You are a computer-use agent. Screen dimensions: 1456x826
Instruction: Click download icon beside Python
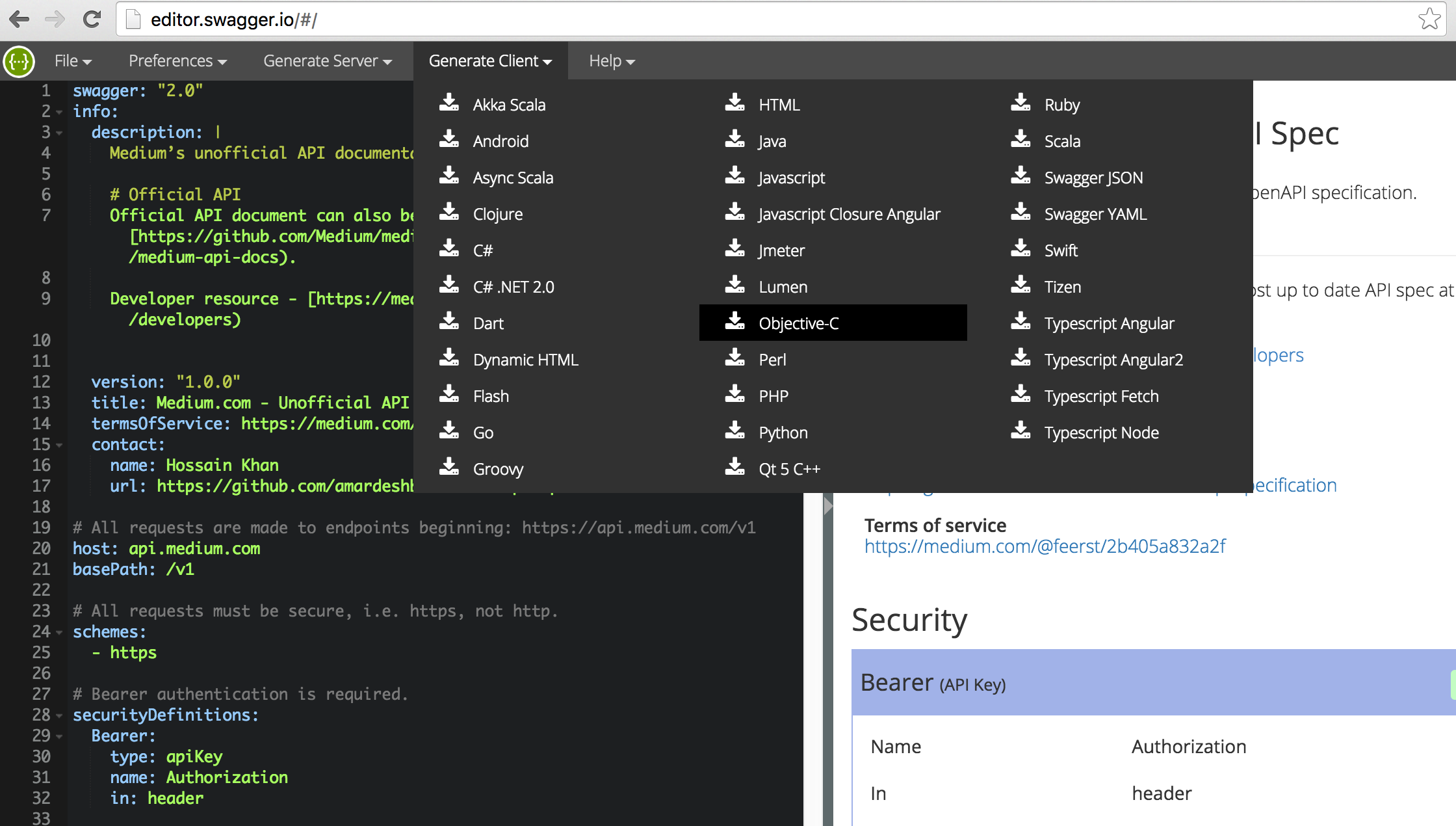[735, 430]
